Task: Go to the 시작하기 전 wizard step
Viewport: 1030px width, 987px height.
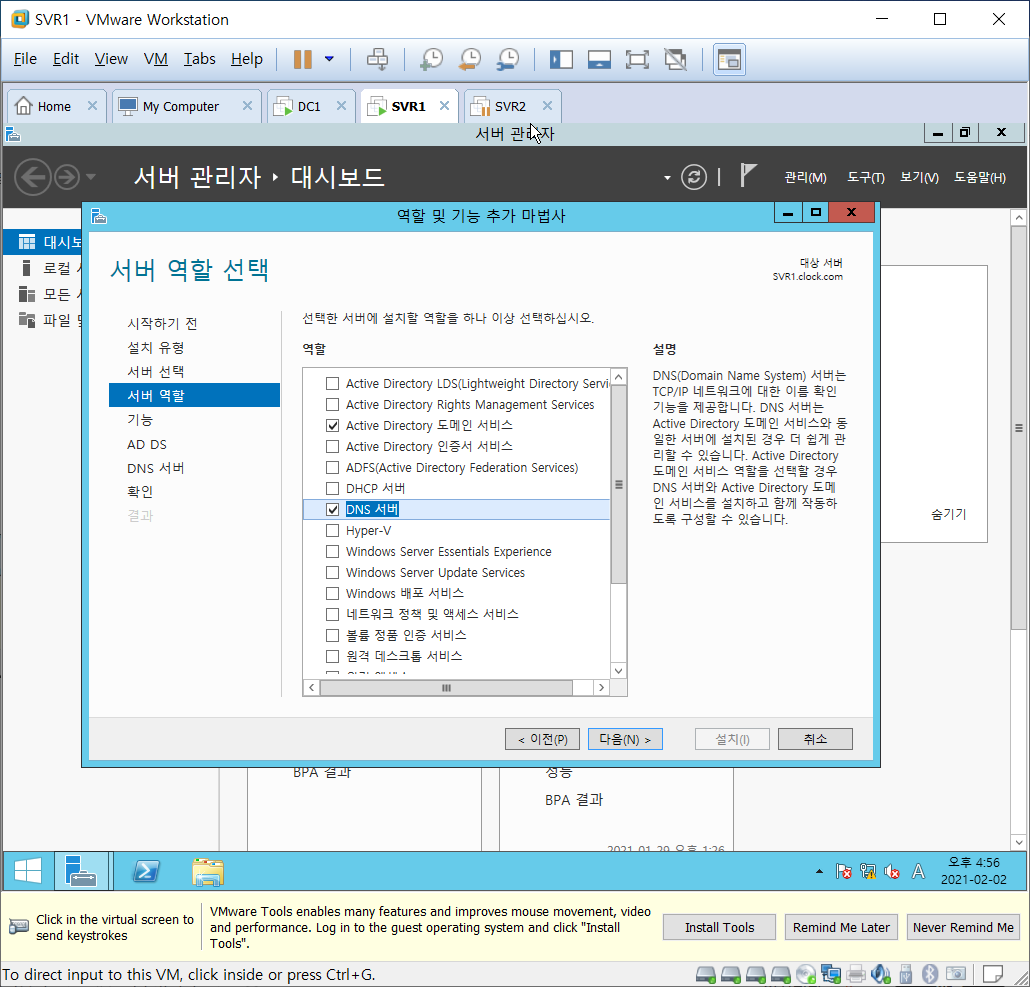Action: (x=162, y=324)
